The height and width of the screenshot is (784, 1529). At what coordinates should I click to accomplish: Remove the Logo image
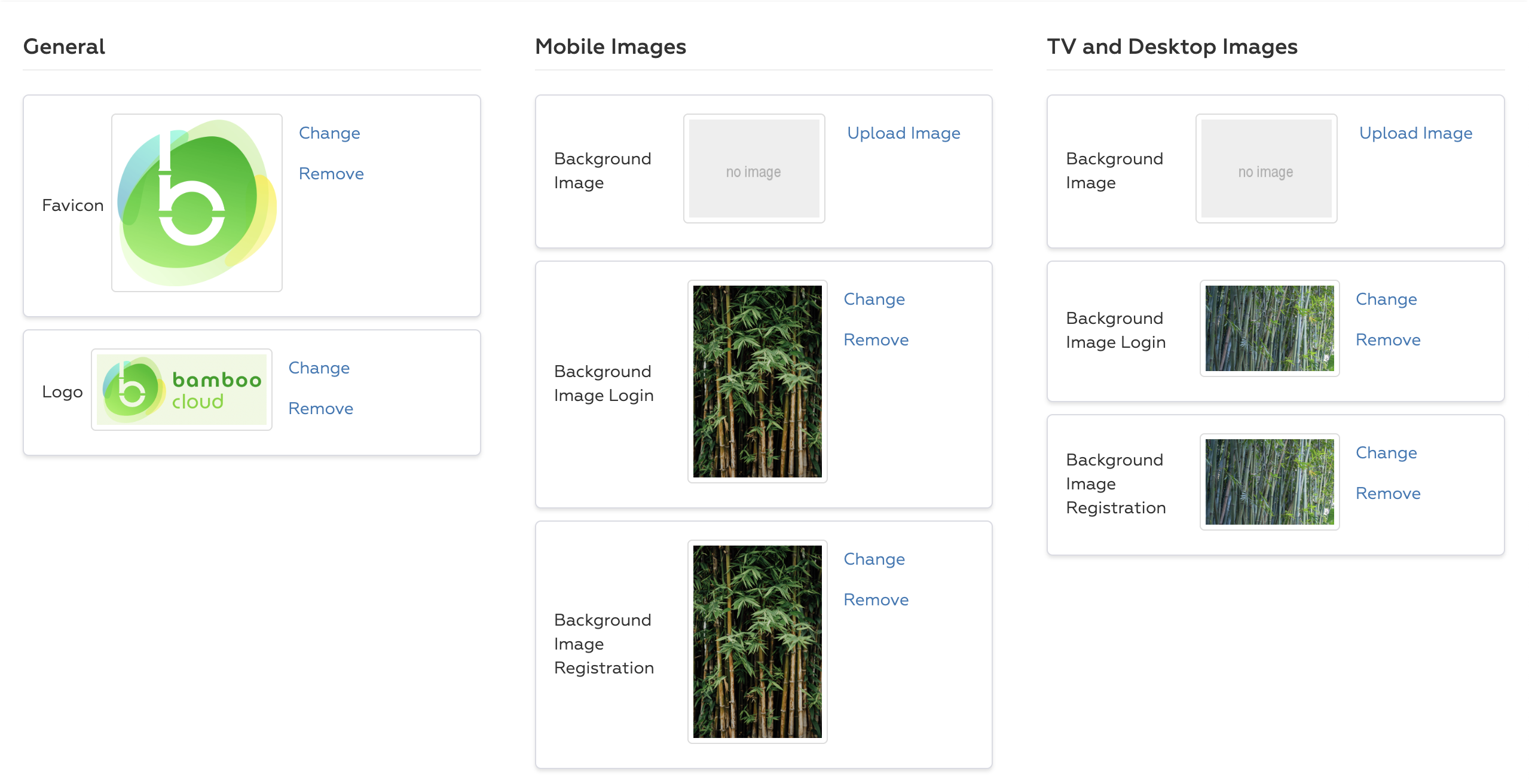[x=320, y=409]
